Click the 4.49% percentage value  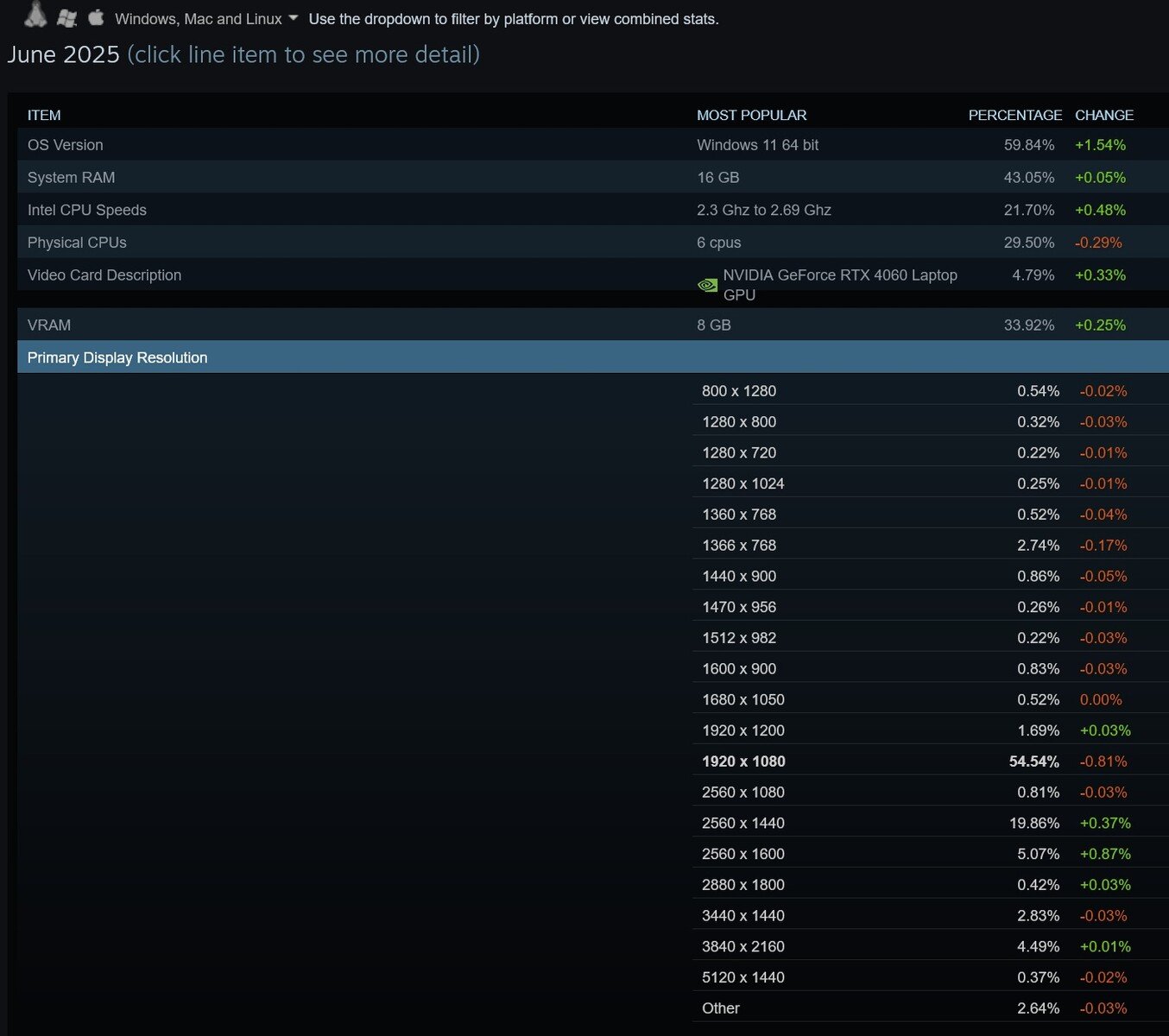[1039, 946]
